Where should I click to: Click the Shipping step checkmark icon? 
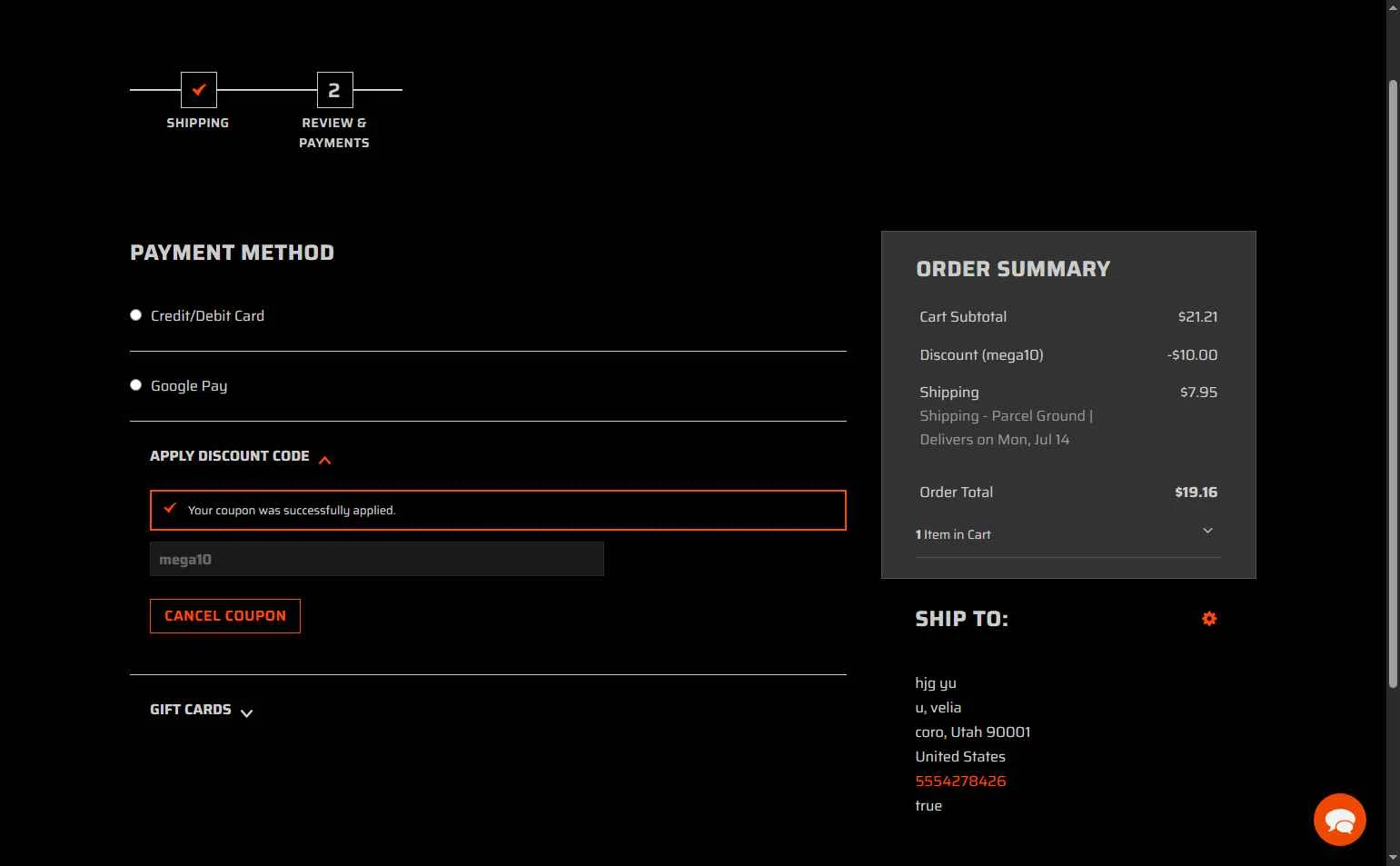pyautogui.click(x=199, y=90)
